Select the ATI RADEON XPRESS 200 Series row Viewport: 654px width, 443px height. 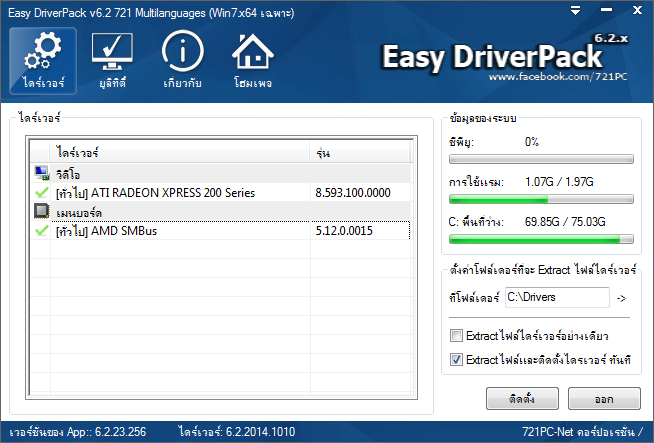pyautogui.click(x=221, y=192)
